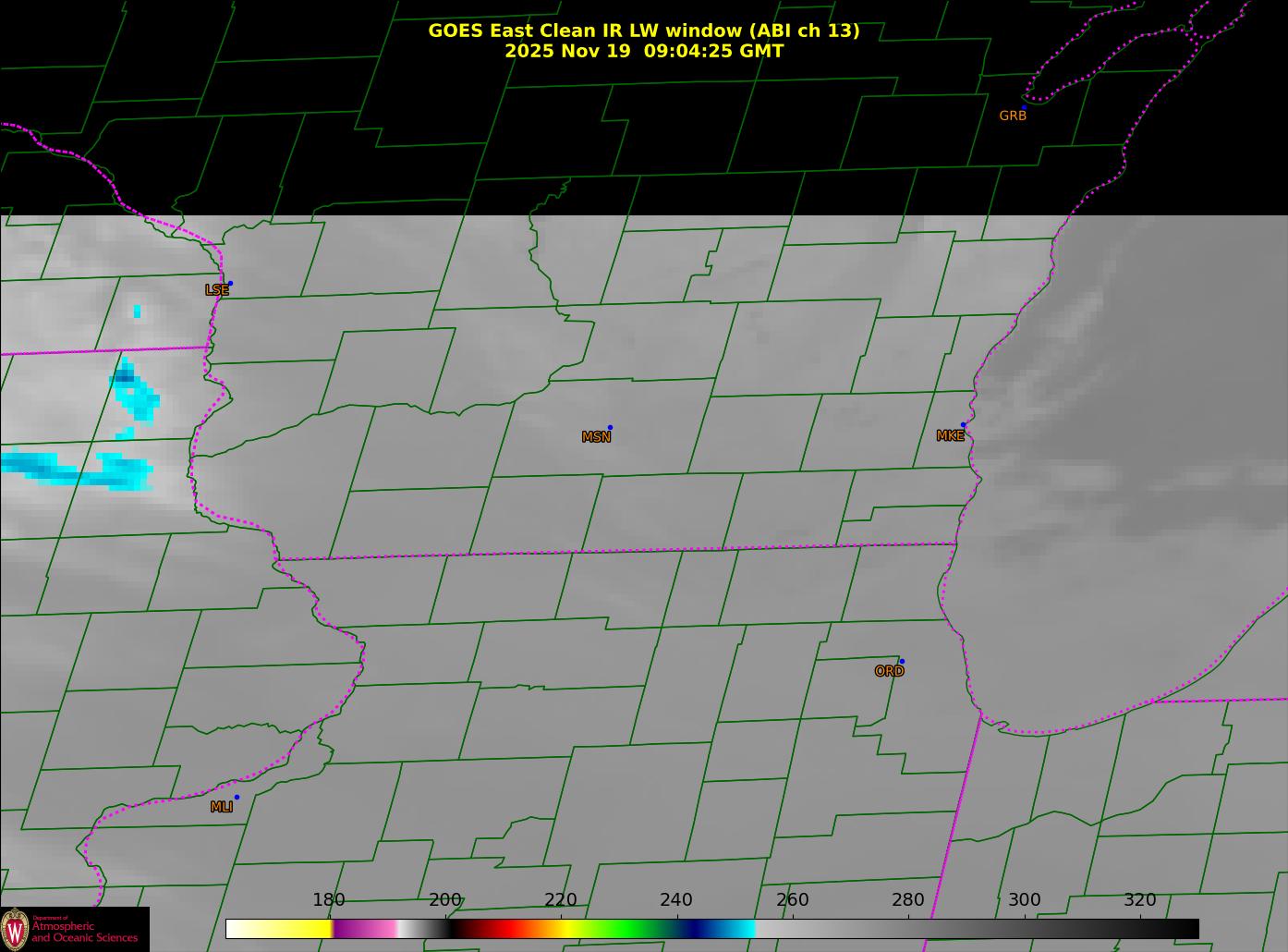Click the UW Atmospheric and Oceanic Sciences logo
The width and height of the screenshot is (1288, 952).
pos(74,929)
